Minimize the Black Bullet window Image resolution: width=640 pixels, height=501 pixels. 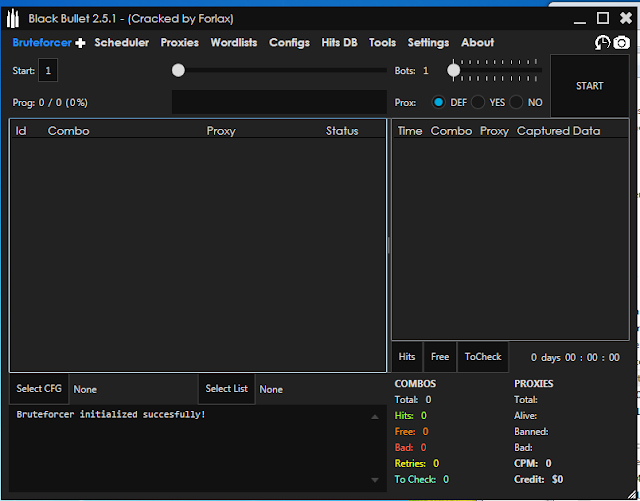pyautogui.click(x=579, y=17)
